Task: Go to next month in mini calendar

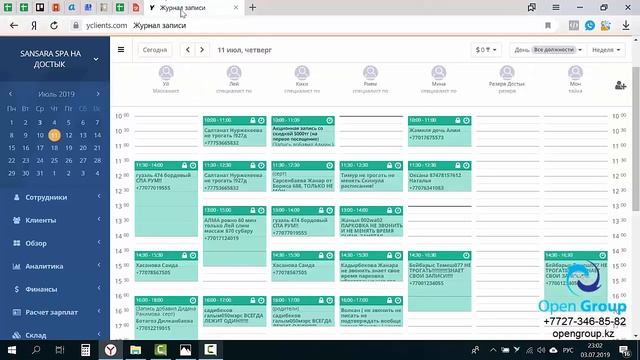Action: coord(98,94)
